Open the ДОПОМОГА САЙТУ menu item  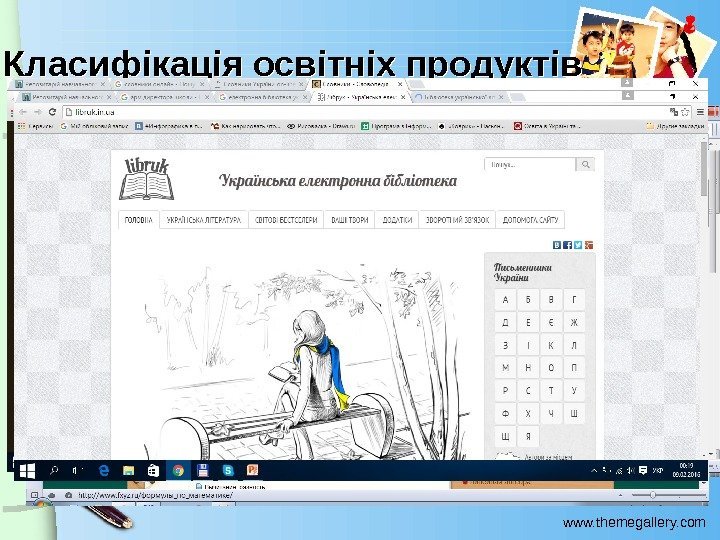click(530, 220)
